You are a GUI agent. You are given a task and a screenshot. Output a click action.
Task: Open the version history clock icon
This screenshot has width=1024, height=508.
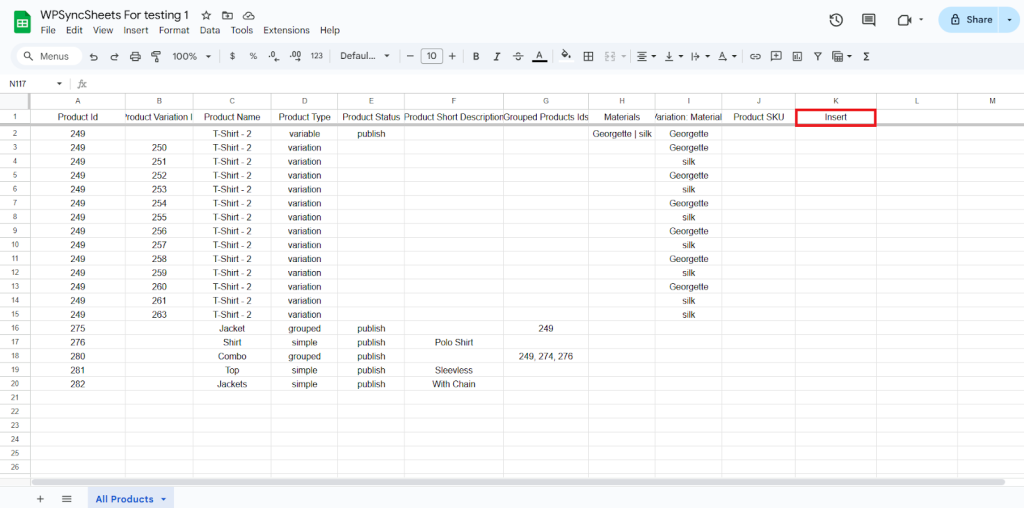point(836,20)
